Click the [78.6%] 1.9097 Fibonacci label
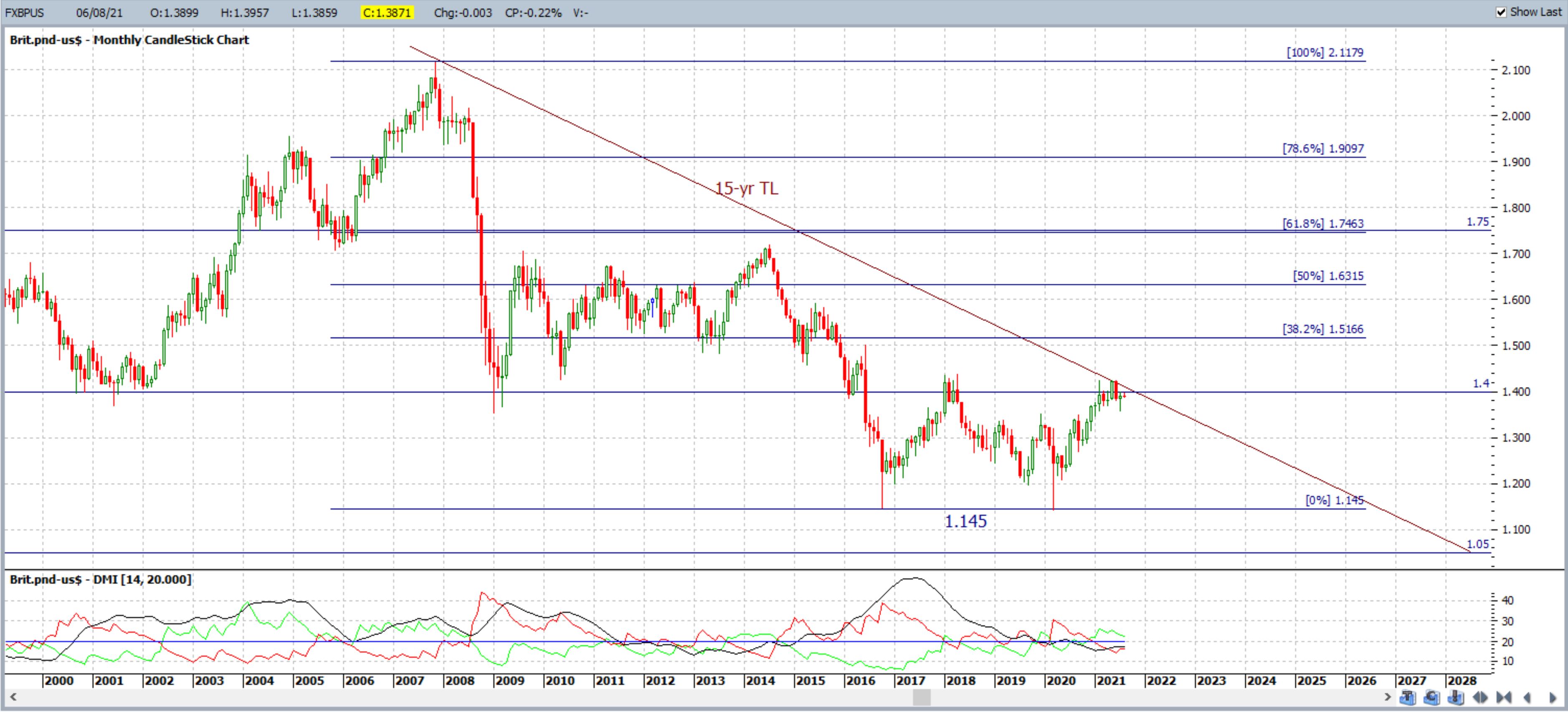The width and height of the screenshot is (1568, 712). [x=1323, y=149]
